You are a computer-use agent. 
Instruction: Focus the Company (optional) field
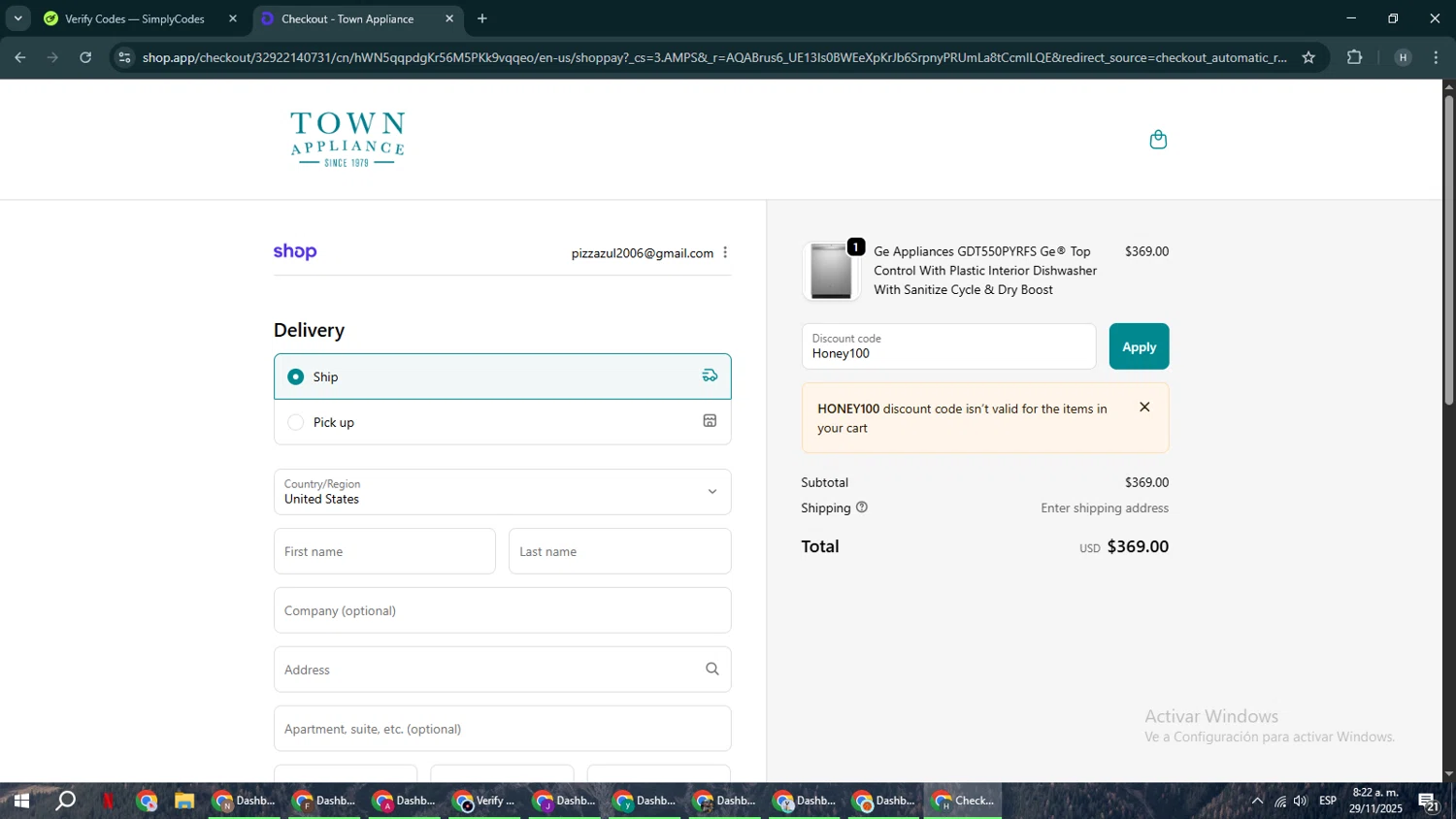503,610
